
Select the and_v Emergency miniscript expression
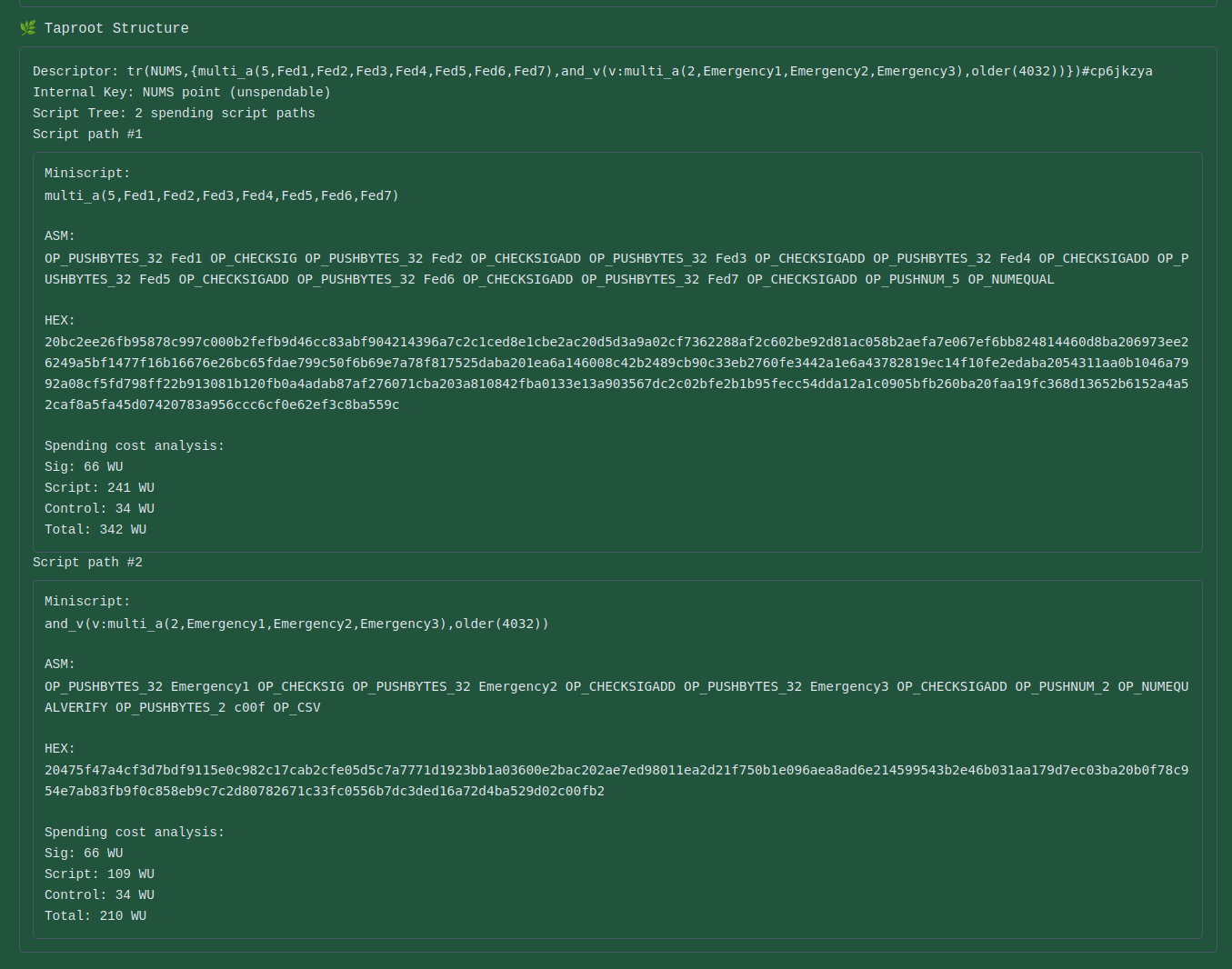[x=296, y=624]
